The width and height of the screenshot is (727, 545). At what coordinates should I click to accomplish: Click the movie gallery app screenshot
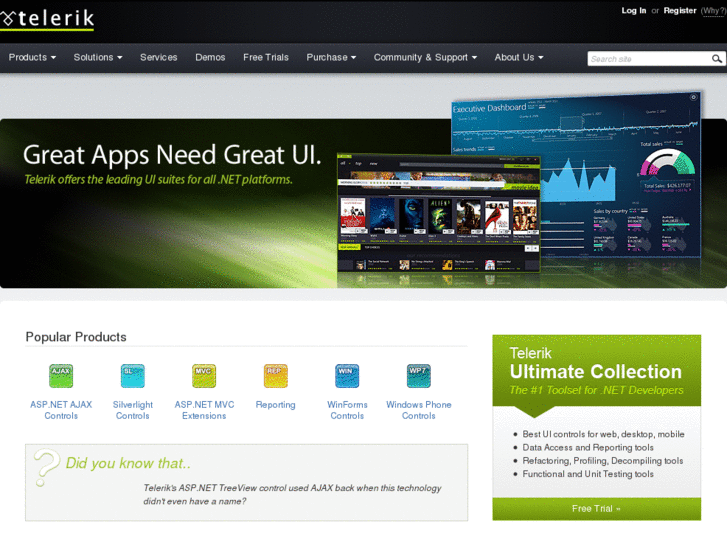click(438, 214)
